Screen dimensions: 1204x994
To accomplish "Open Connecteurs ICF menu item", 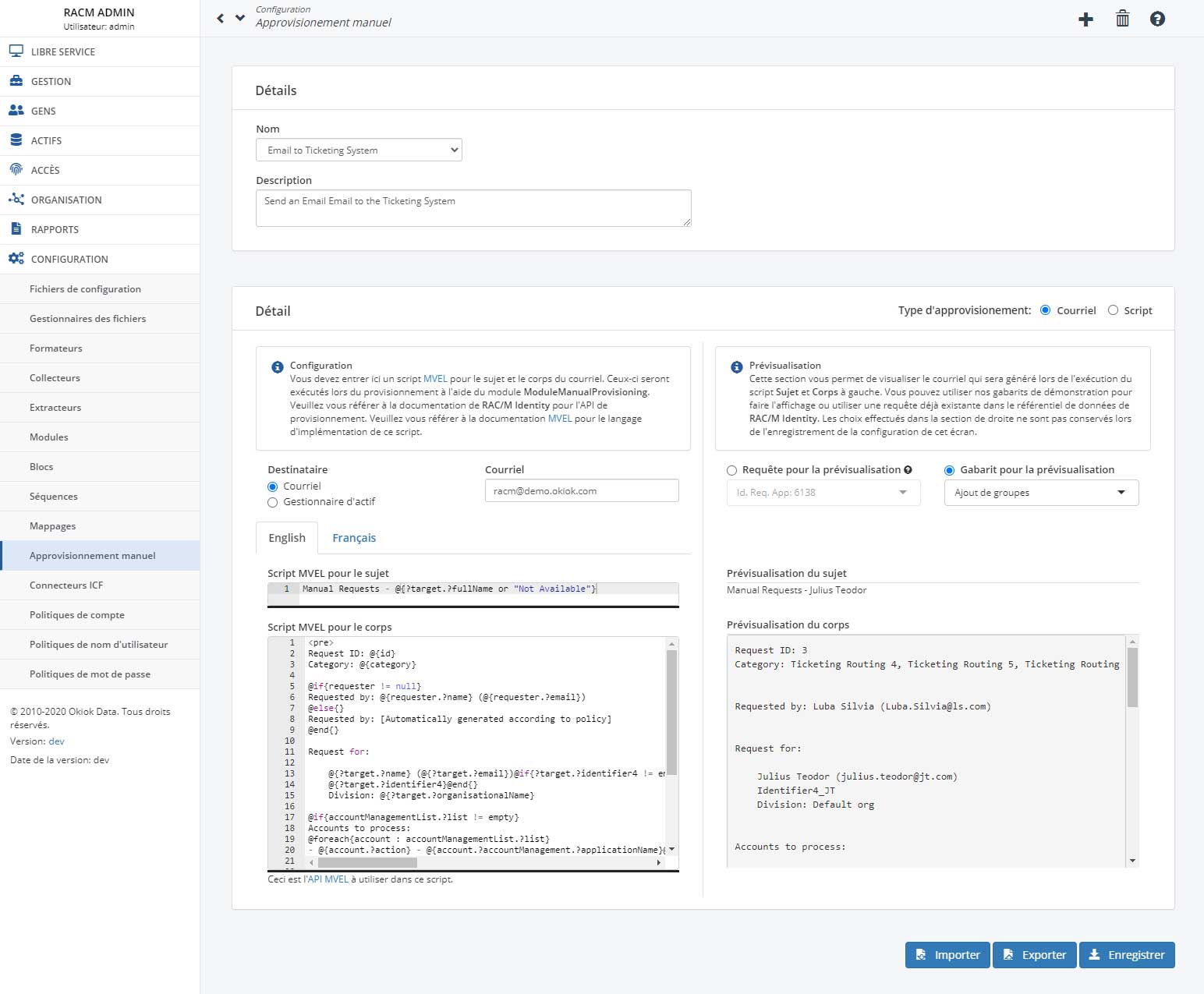I will (x=100, y=585).
